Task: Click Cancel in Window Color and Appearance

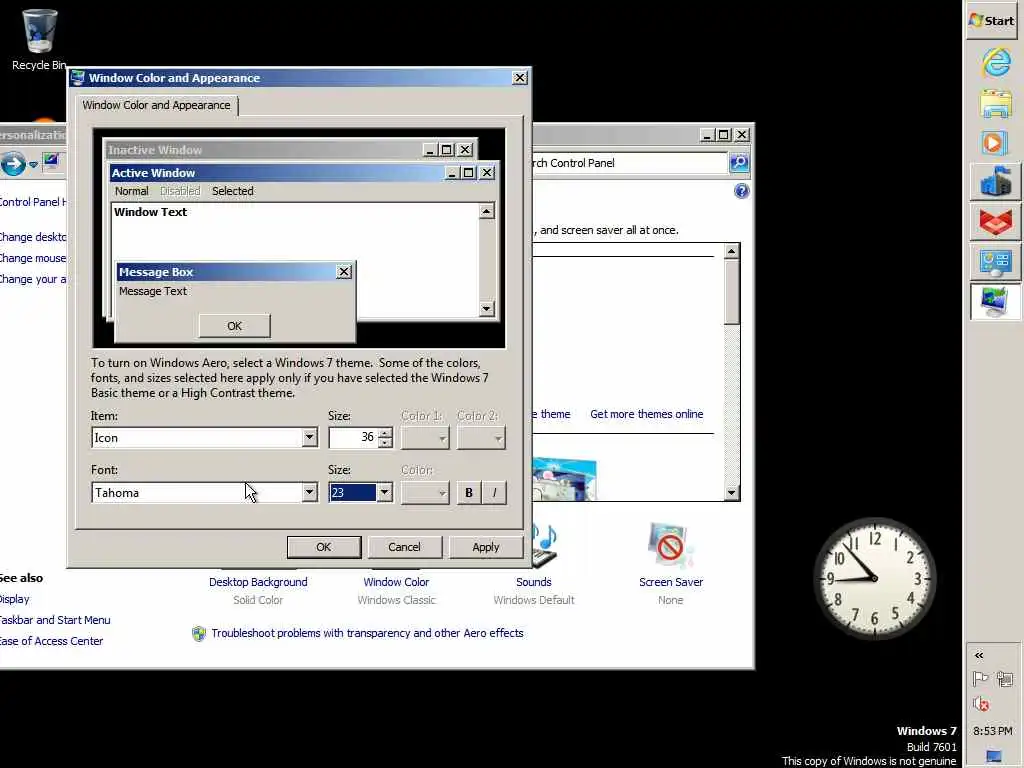Action: [x=404, y=547]
